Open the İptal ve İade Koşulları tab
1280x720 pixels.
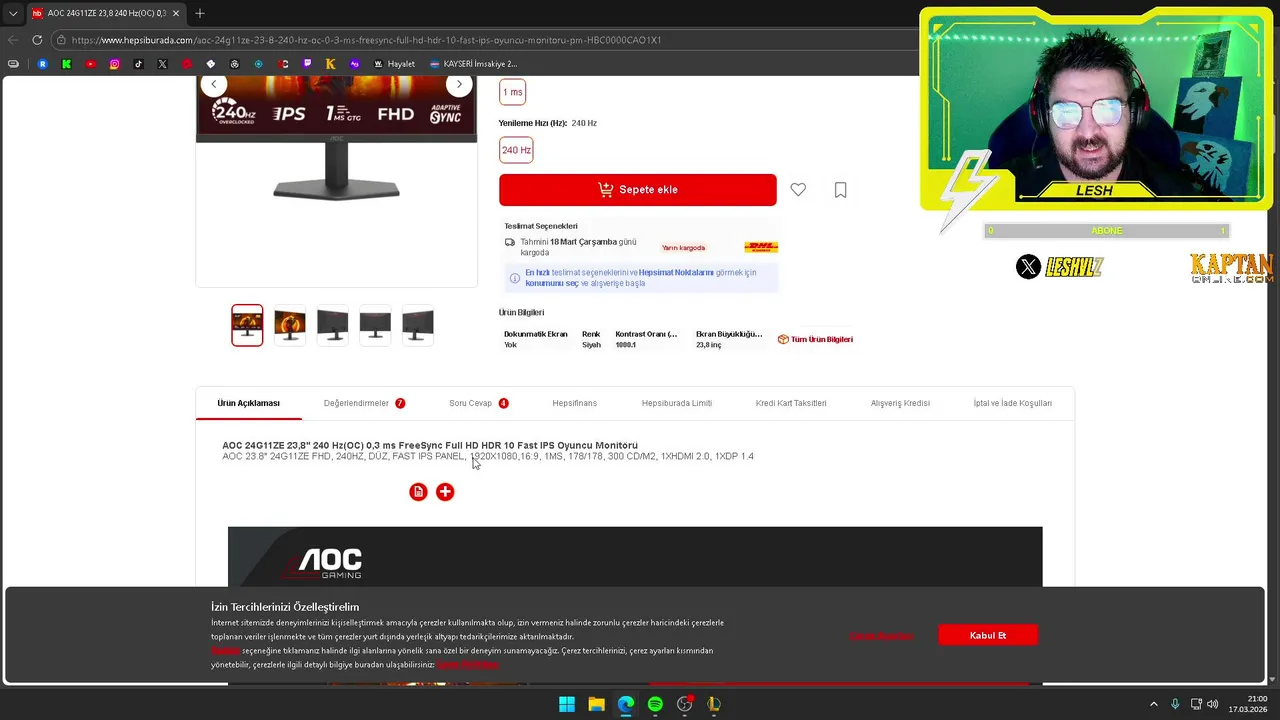[1012, 403]
